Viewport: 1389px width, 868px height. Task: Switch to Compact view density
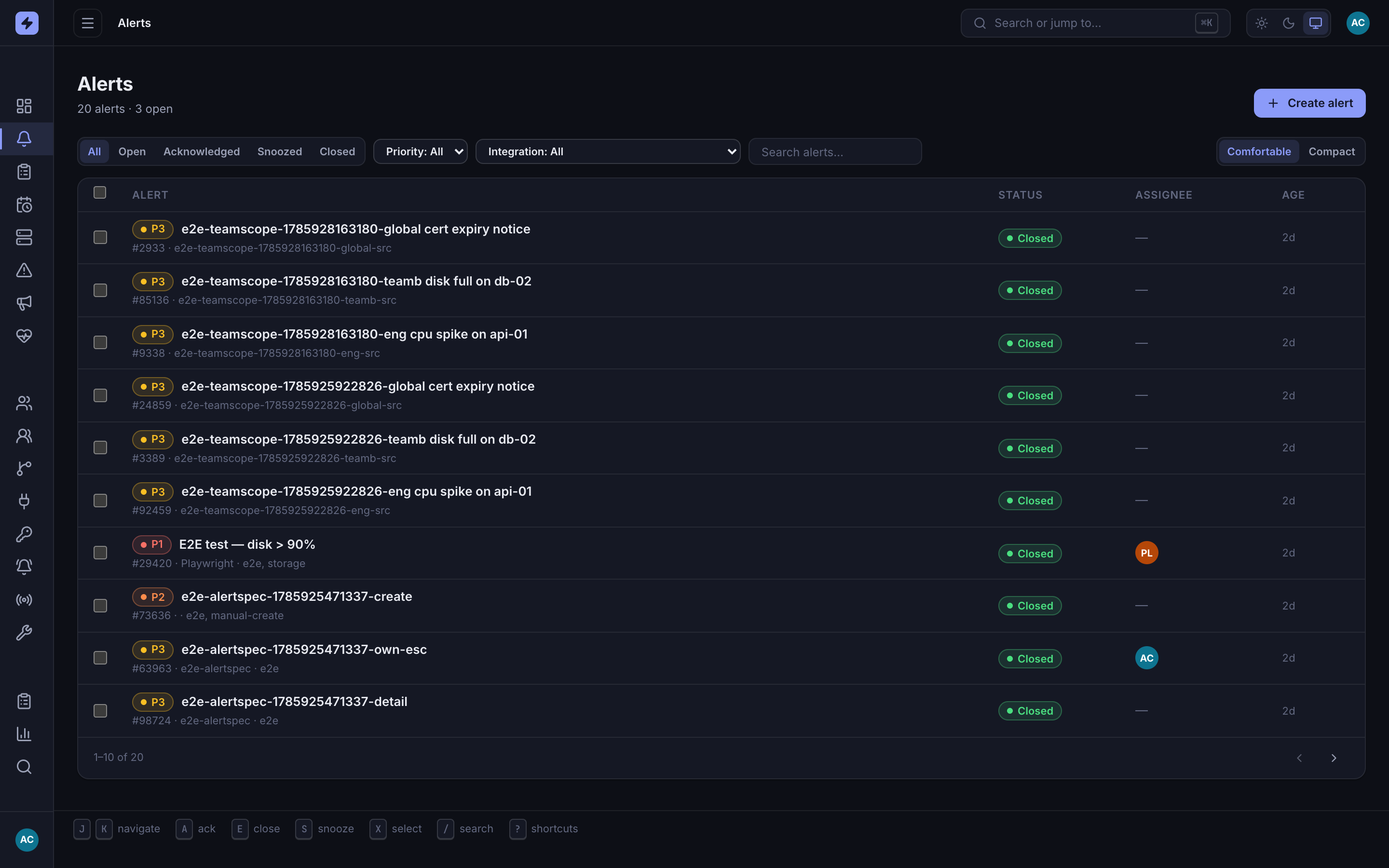pyautogui.click(x=1332, y=151)
